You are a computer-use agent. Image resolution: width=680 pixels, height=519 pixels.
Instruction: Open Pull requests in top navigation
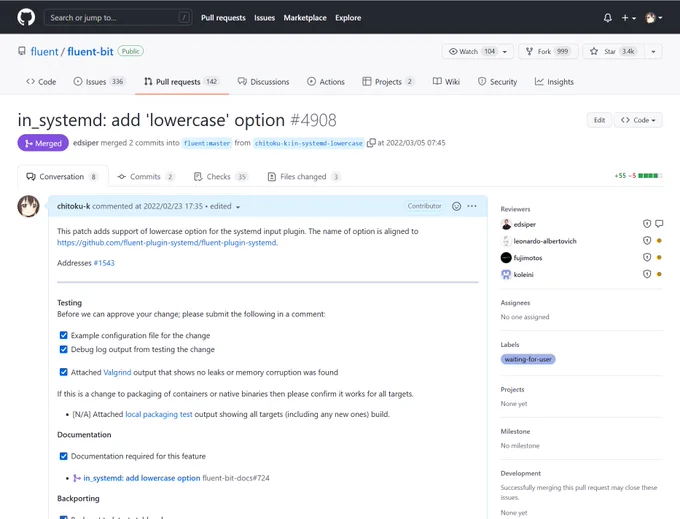click(x=223, y=18)
